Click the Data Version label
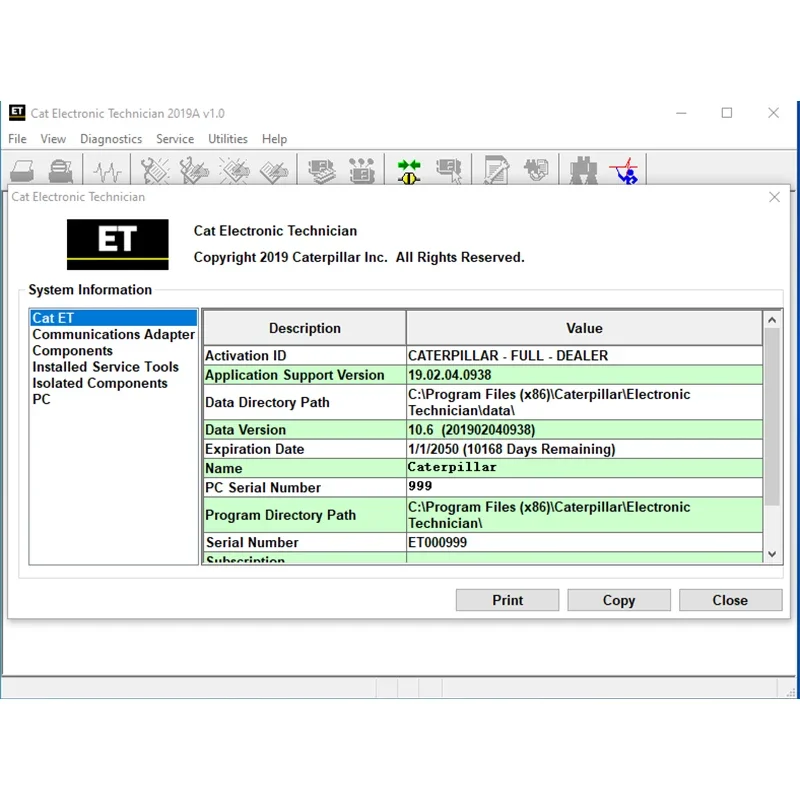800x800 pixels. 245,430
